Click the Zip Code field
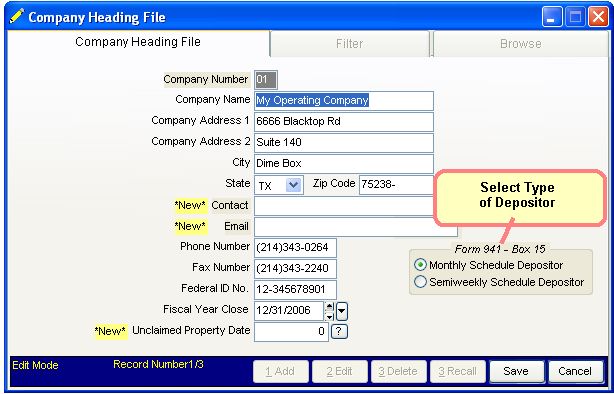This screenshot has width=614, height=394. click(396, 184)
